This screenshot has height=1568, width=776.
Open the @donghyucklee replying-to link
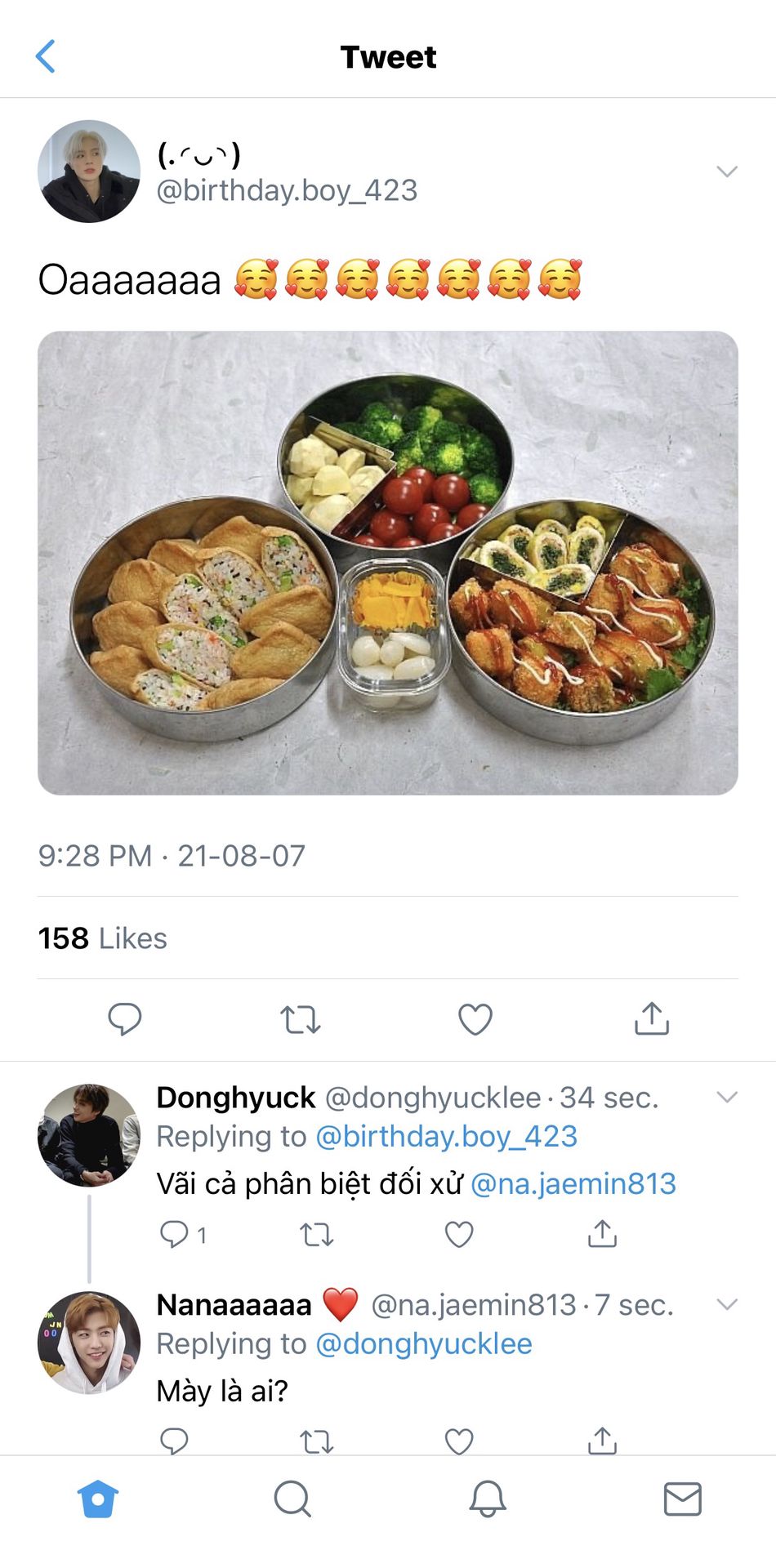coord(424,1343)
